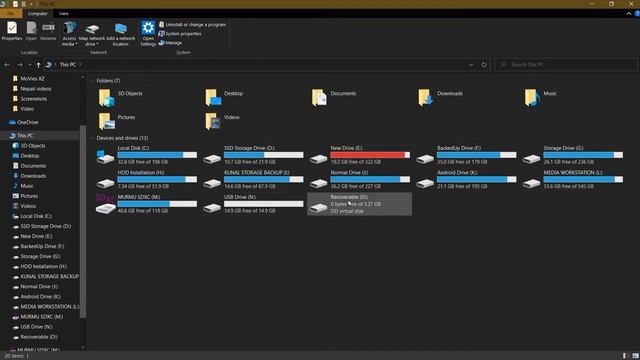Select the Downloads folder icon
This screenshot has height=360, width=640.
pos(425,98)
